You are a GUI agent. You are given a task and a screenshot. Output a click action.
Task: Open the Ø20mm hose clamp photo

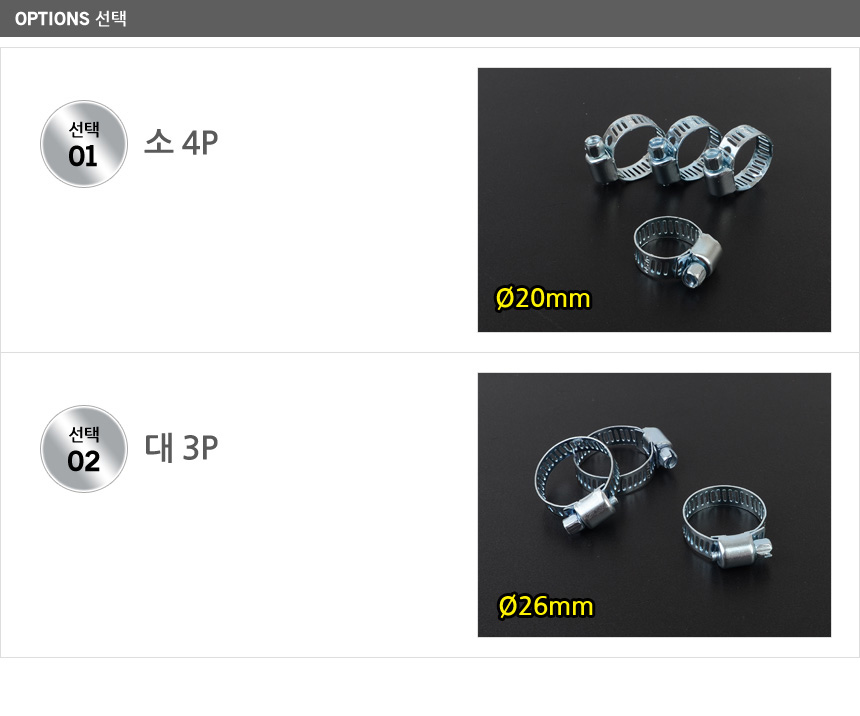click(x=654, y=199)
